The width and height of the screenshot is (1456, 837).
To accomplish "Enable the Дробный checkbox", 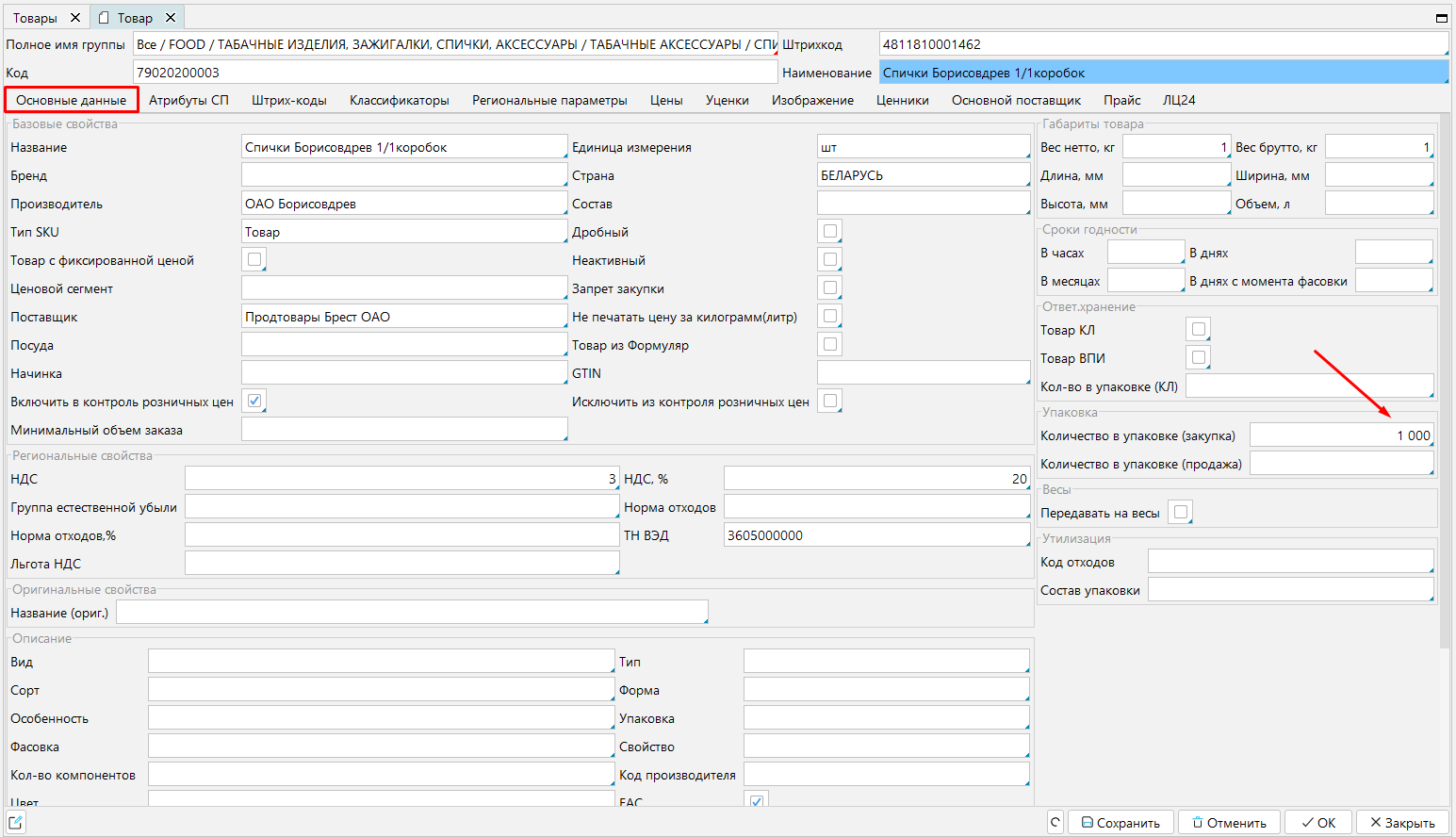I will (829, 231).
